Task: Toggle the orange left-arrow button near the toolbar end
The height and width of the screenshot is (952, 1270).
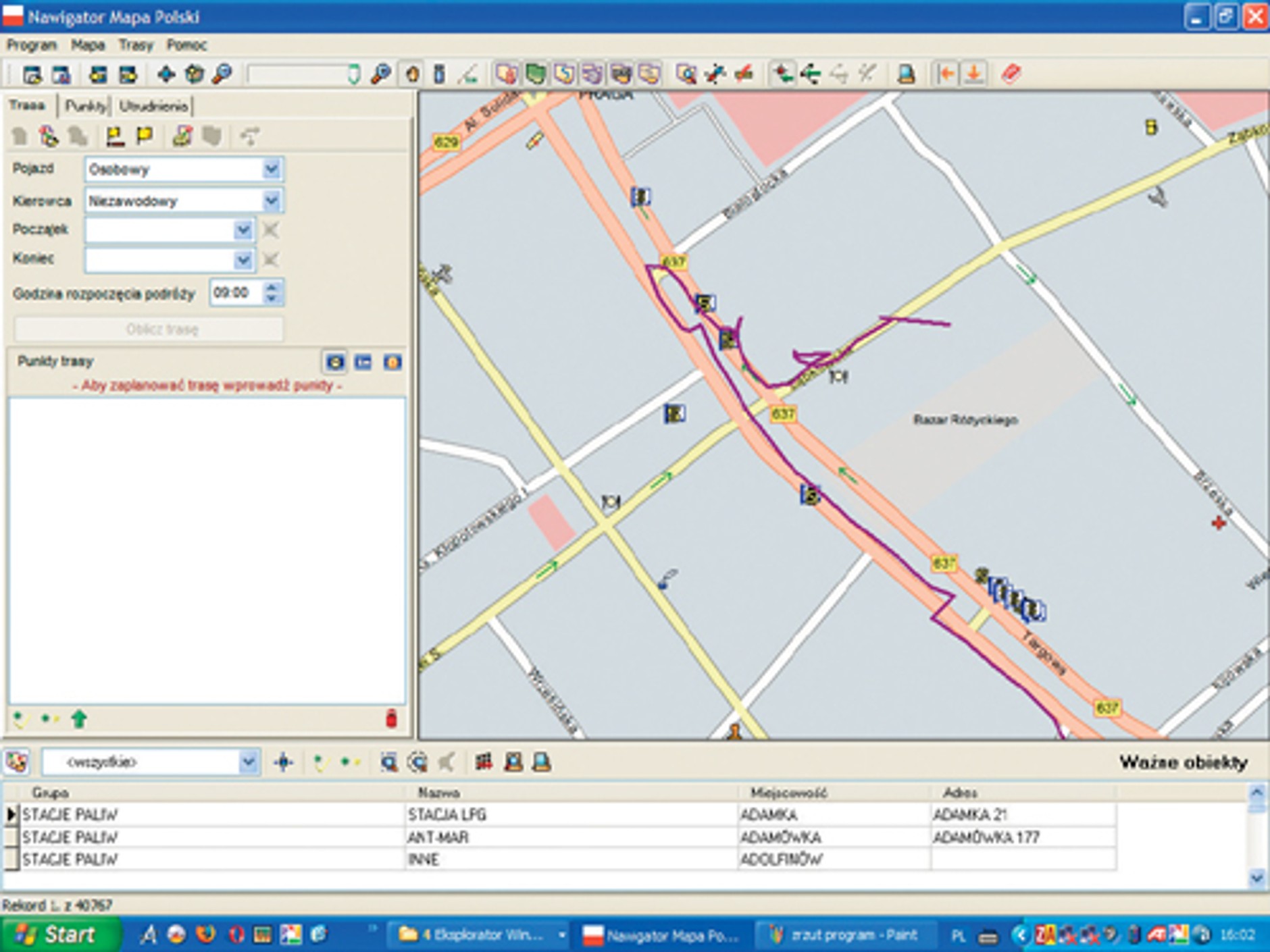Action: point(944,74)
